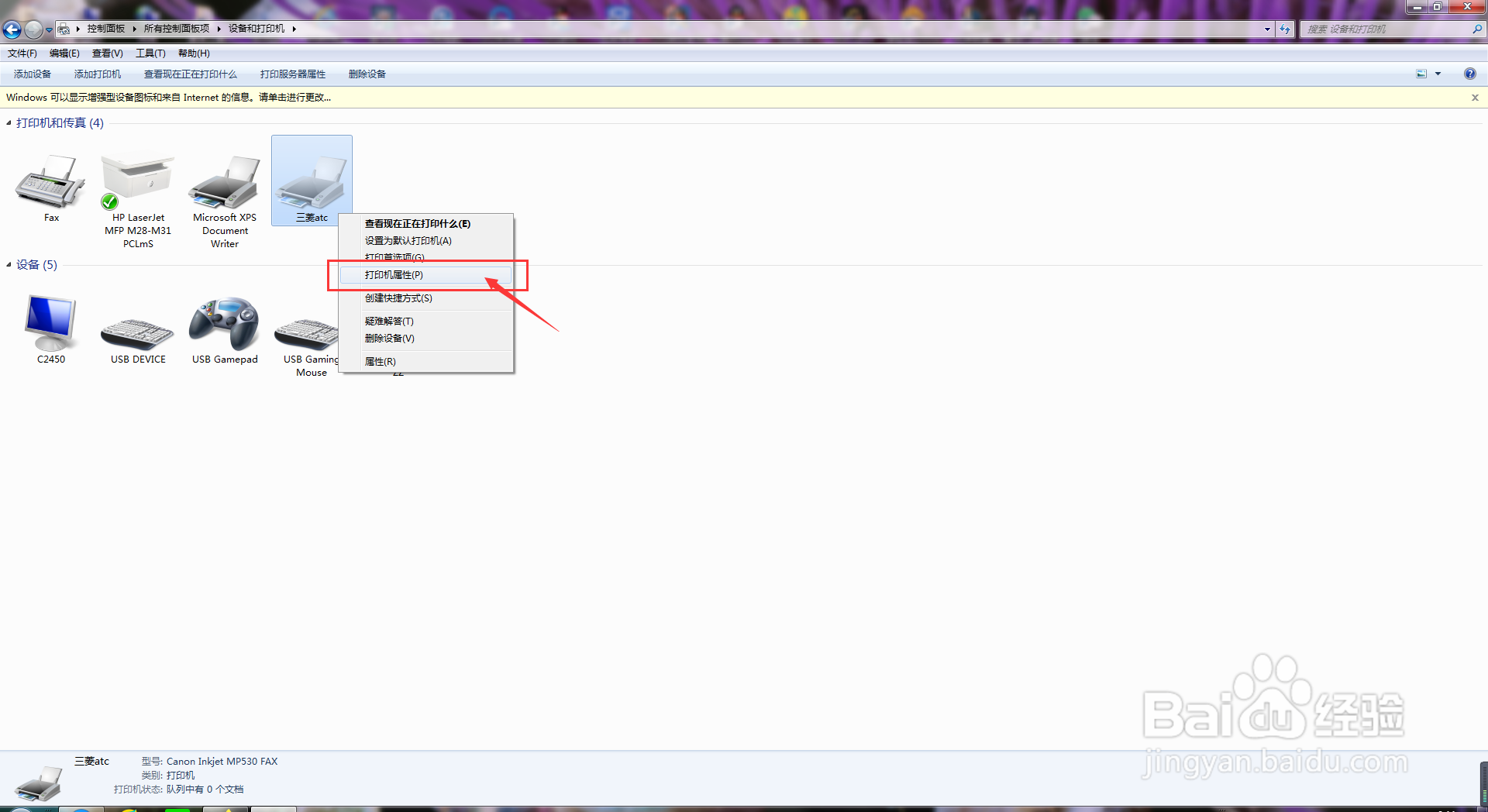This screenshot has height=812, width=1488.
Task: Click the change view icon
Action: click(x=1421, y=74)
